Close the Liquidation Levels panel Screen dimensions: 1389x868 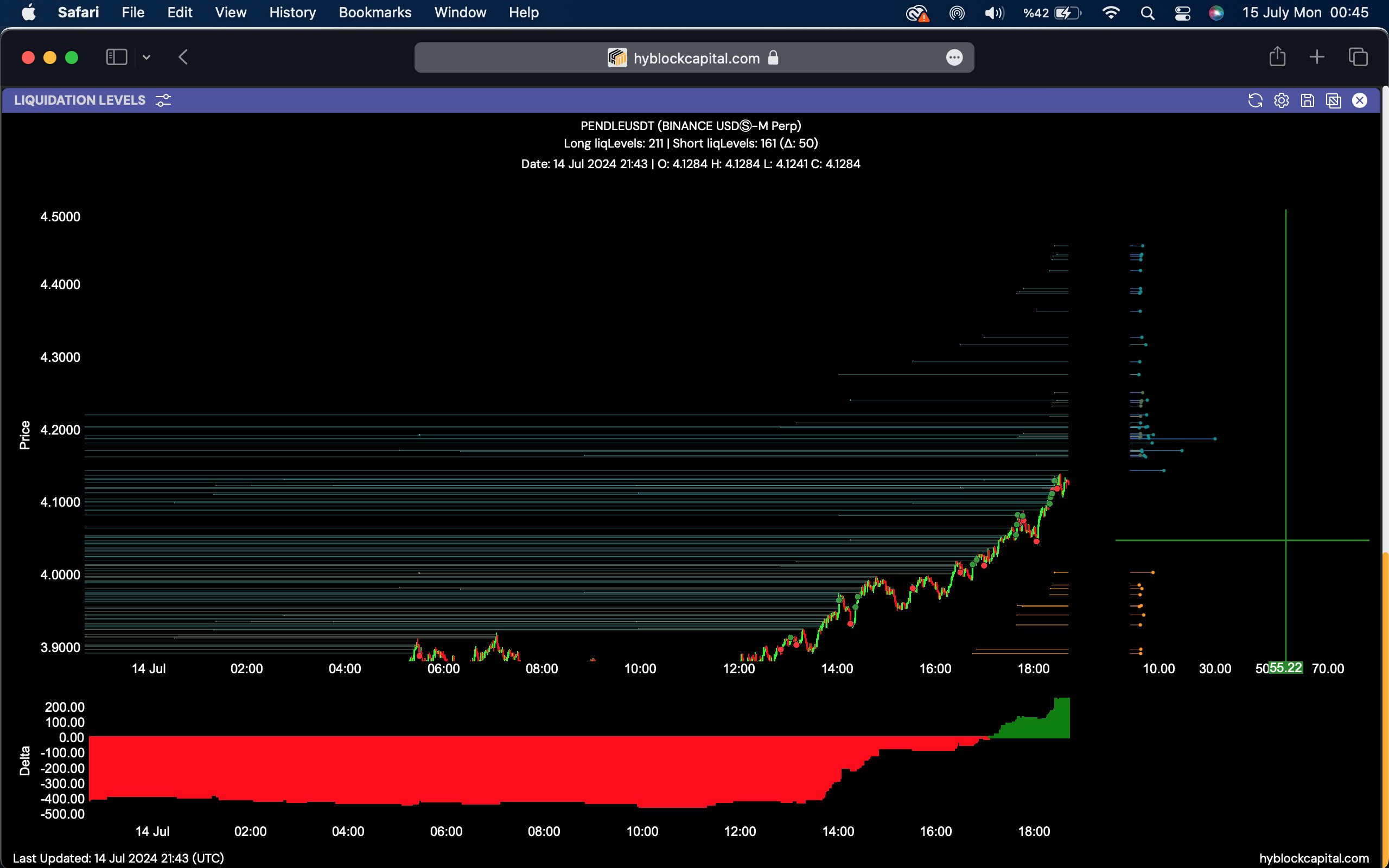pyautogui.click(x=1360, y=100)
